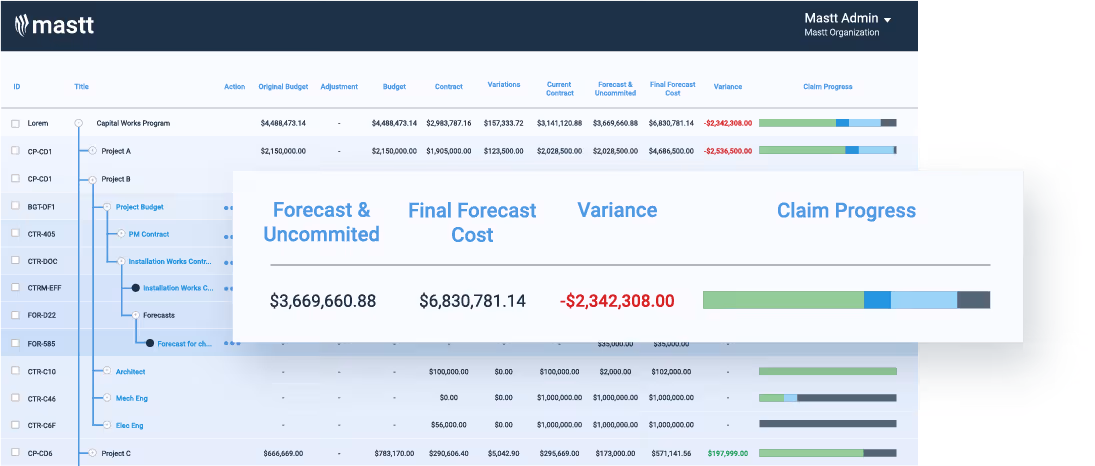Click the Architect claim progress bar
1095x466 pixels.
828,371
